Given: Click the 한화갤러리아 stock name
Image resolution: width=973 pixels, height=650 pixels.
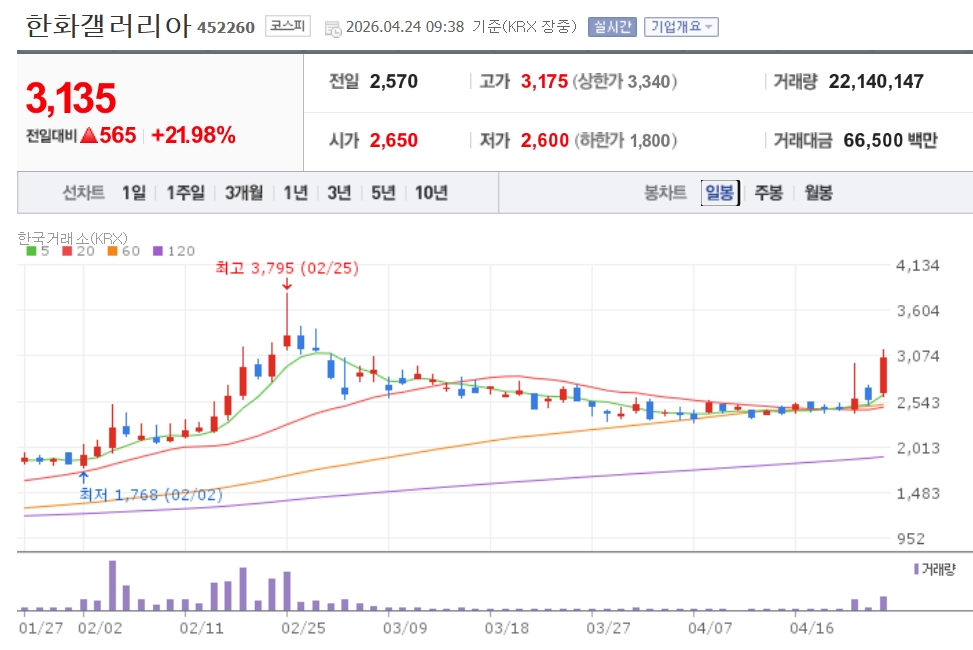Looking at the screenshot, I should (x=107, y=26).
